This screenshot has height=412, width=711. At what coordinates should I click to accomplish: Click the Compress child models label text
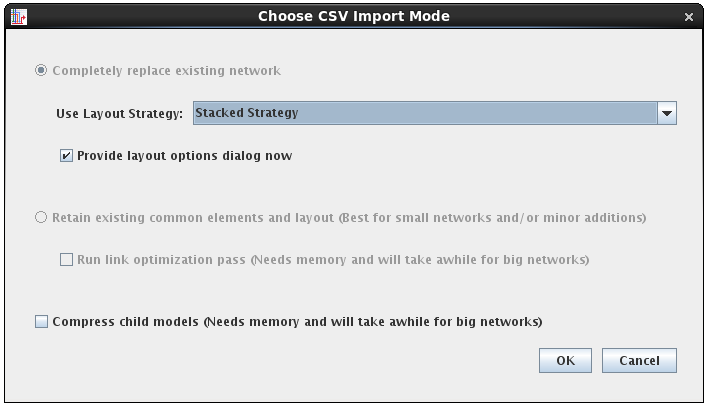coord(297,322)
